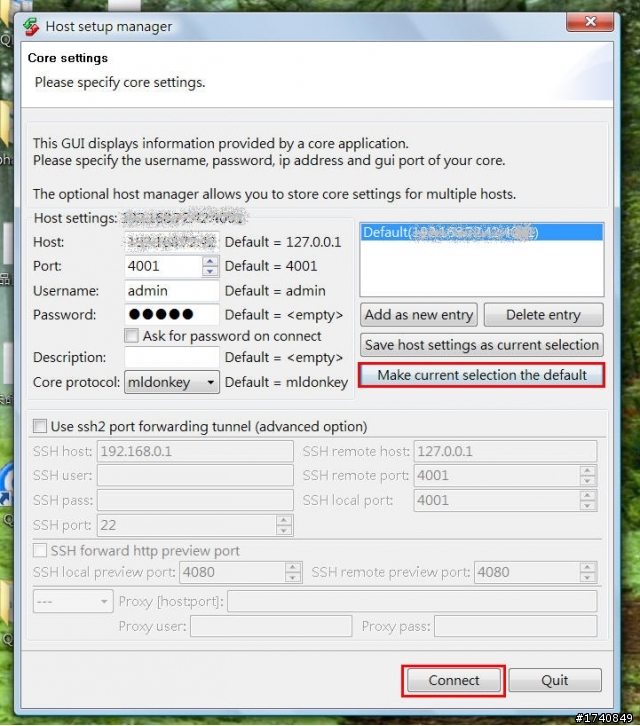Quit the host setup manager

coord(555,680)
